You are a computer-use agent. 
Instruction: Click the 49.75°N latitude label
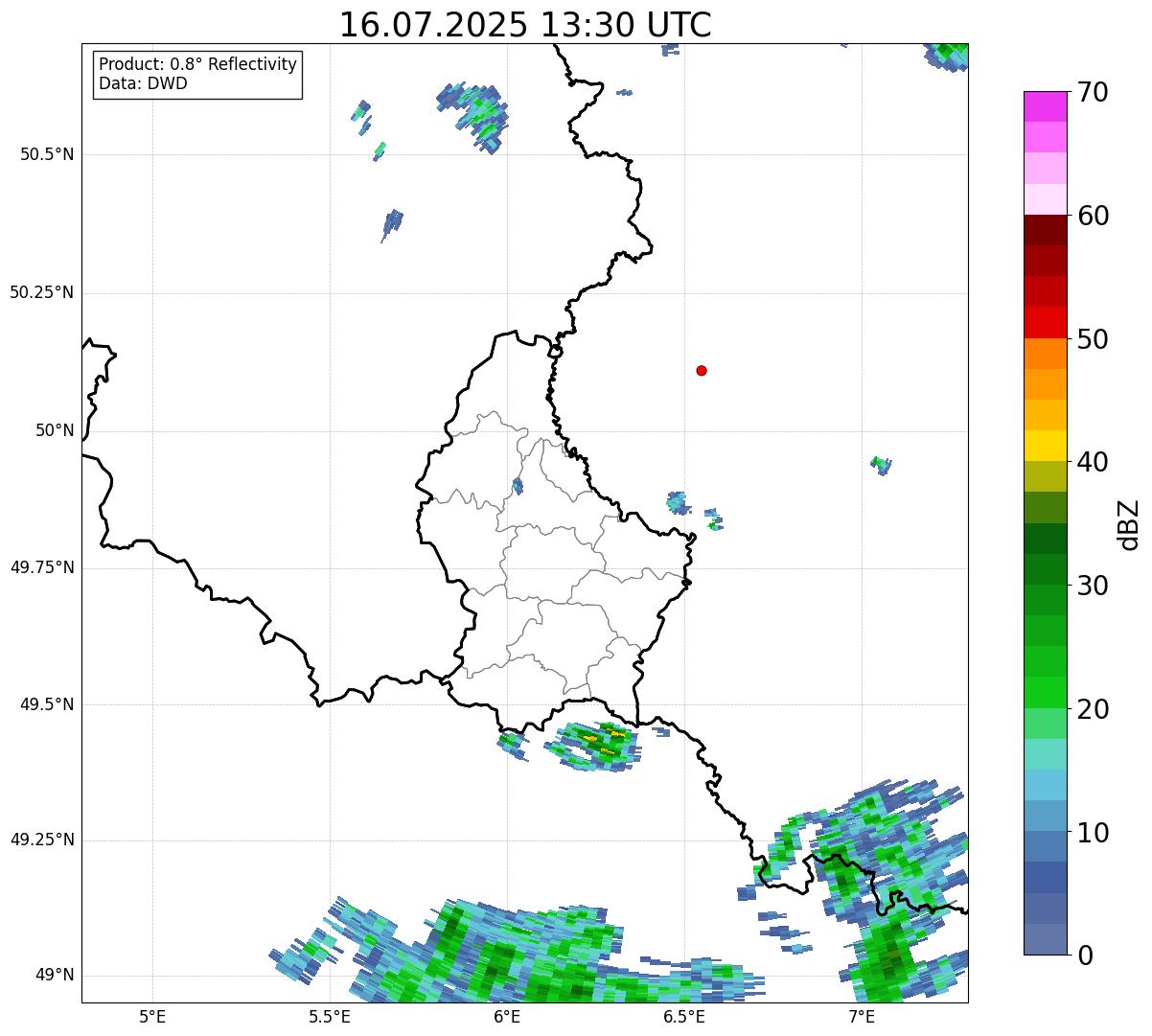[x=42, y=567]
